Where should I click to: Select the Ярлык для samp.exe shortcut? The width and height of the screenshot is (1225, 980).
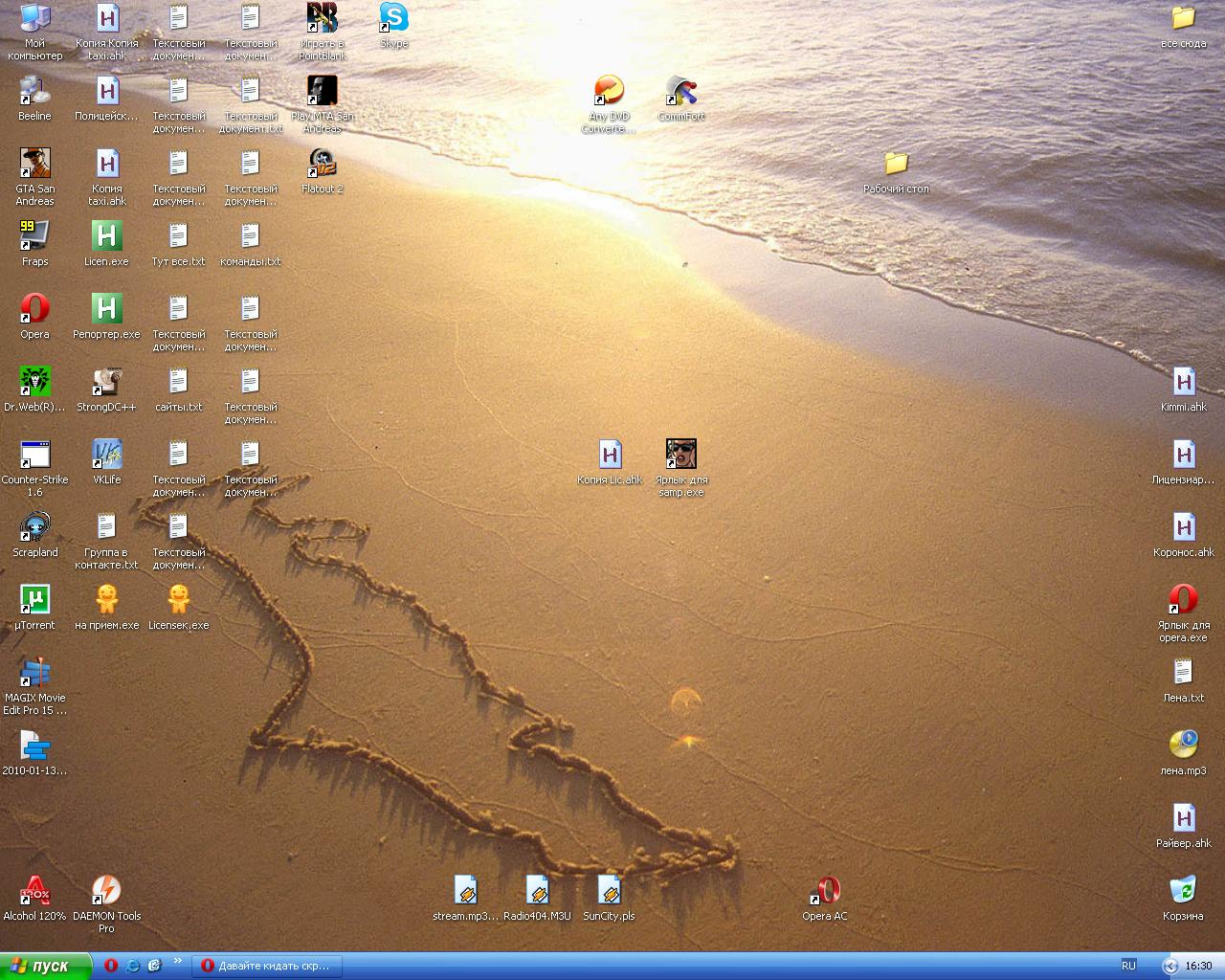pyautogui.click(x=681, y=468)
